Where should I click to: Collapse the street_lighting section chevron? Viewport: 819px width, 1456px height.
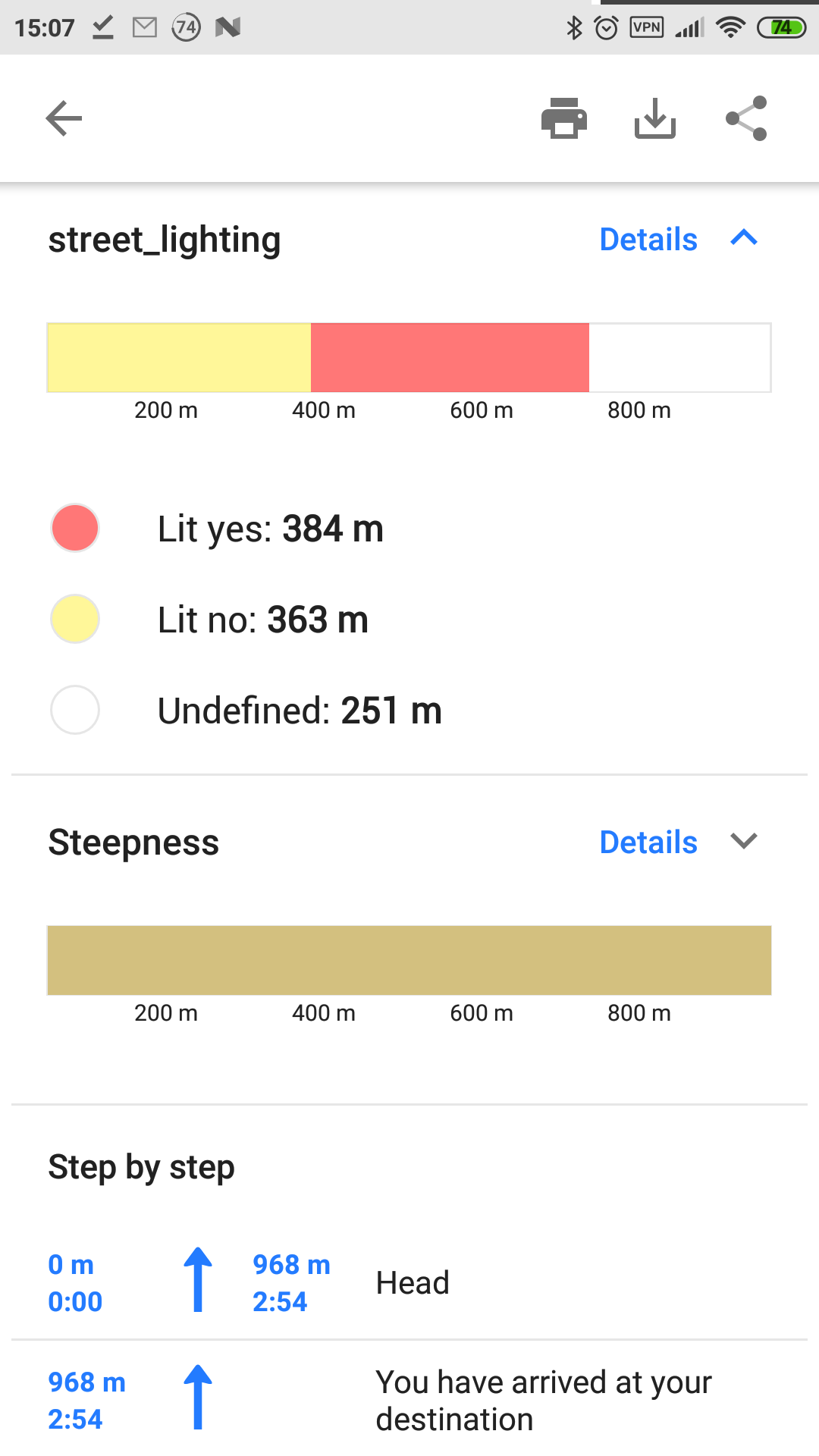pyautogui.click(x=744, y=239)
